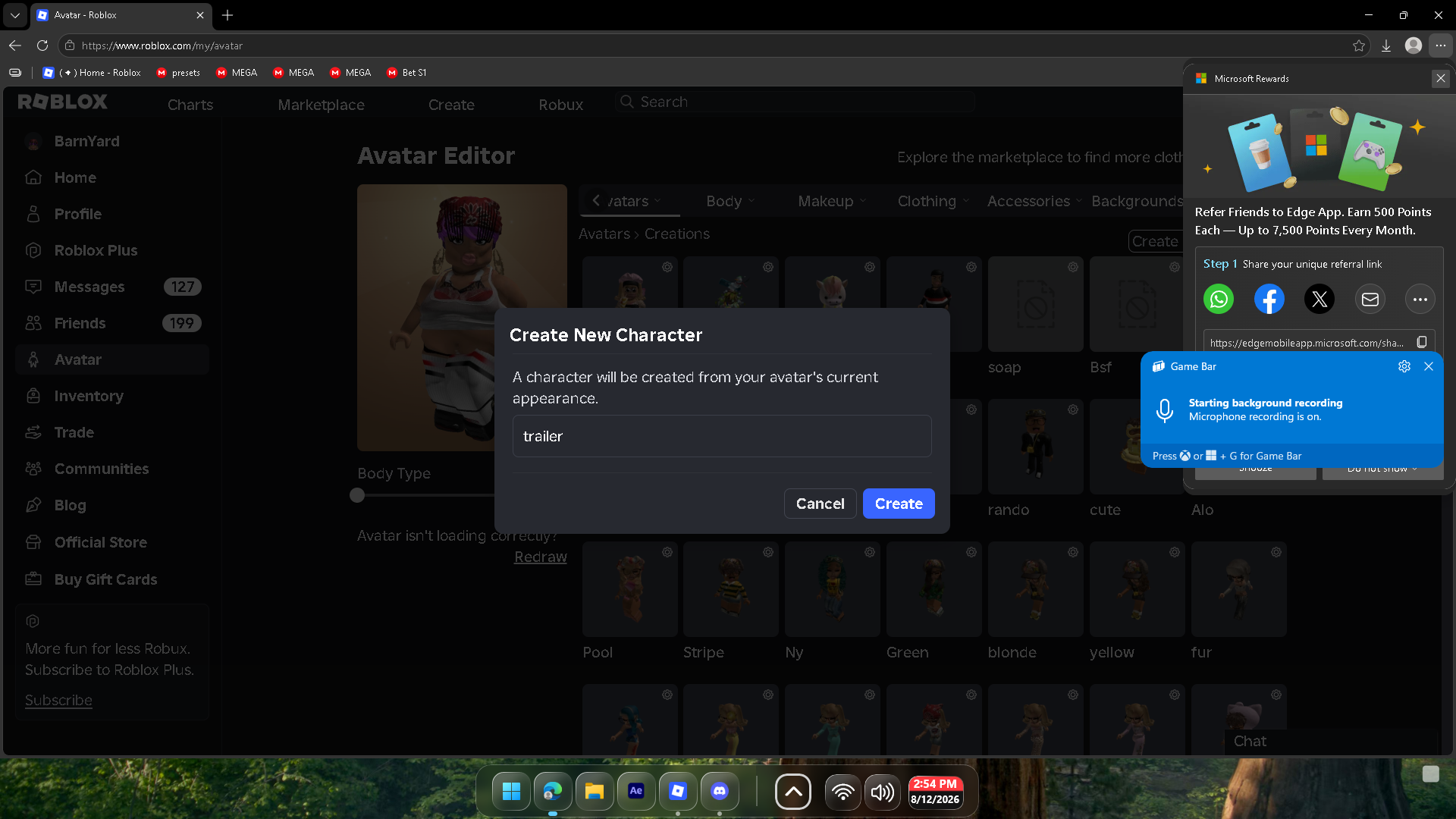
Task: Bookmark this page with the star icon
Action: 1359,45
